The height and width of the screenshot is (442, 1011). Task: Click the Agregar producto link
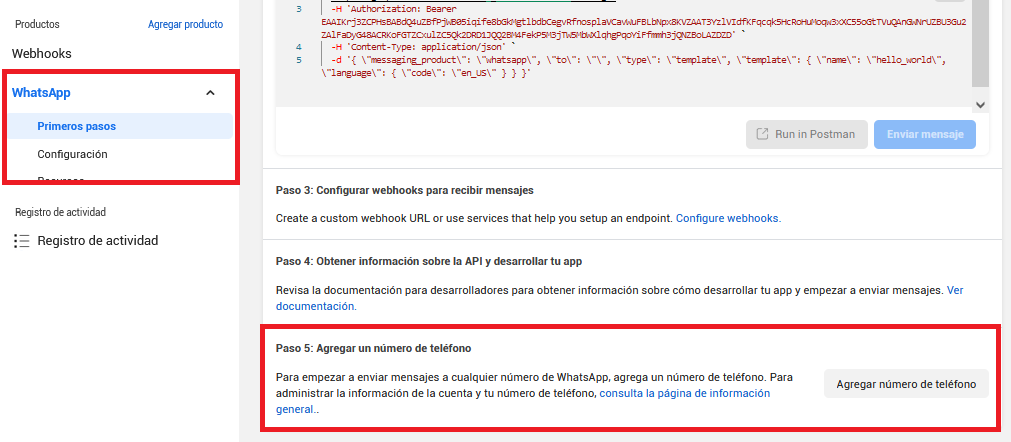pyautogui.click(x=185, y=24)
